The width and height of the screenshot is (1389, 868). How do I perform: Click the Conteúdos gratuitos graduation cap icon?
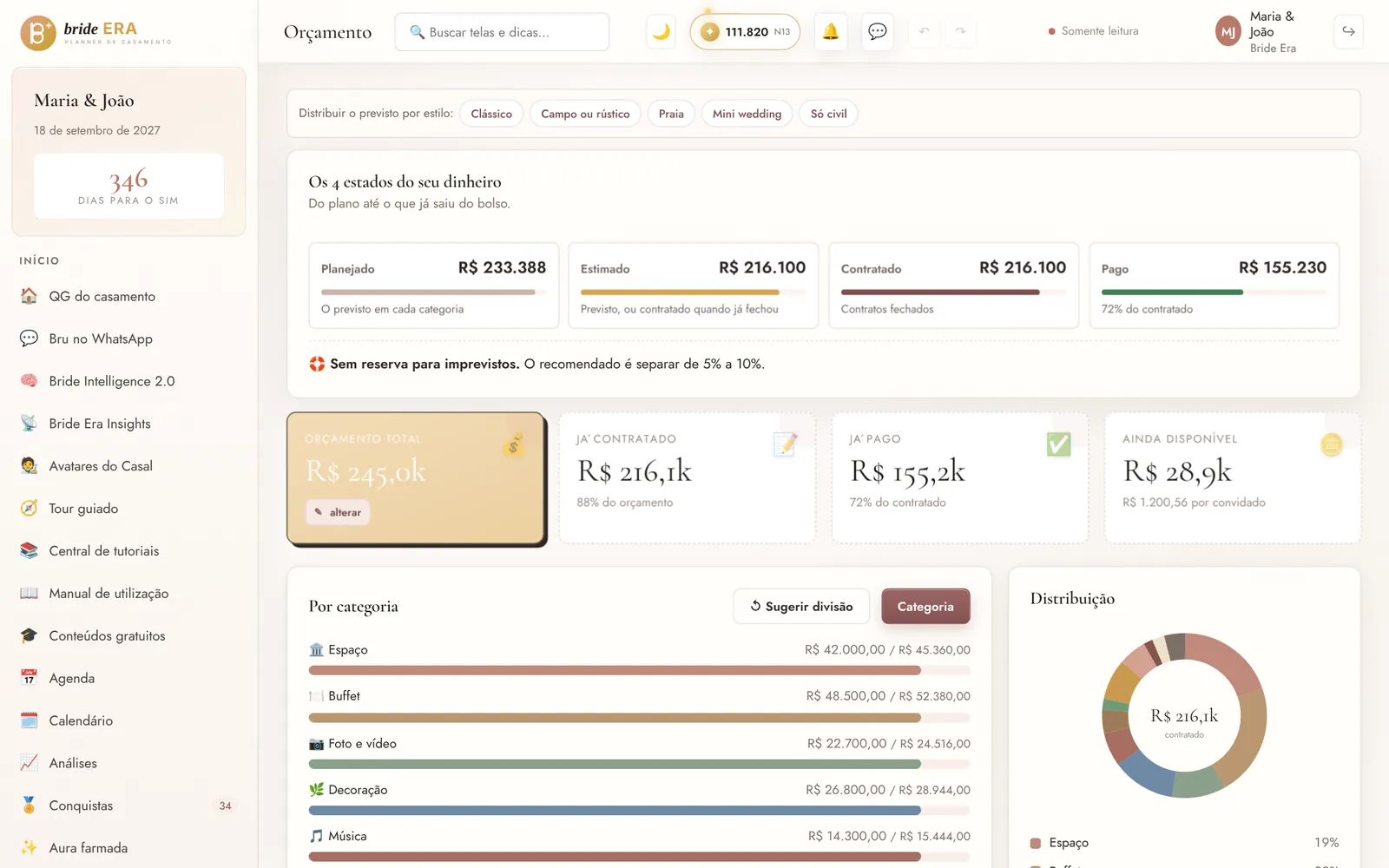pyautogui.click(x=29, y=636)
